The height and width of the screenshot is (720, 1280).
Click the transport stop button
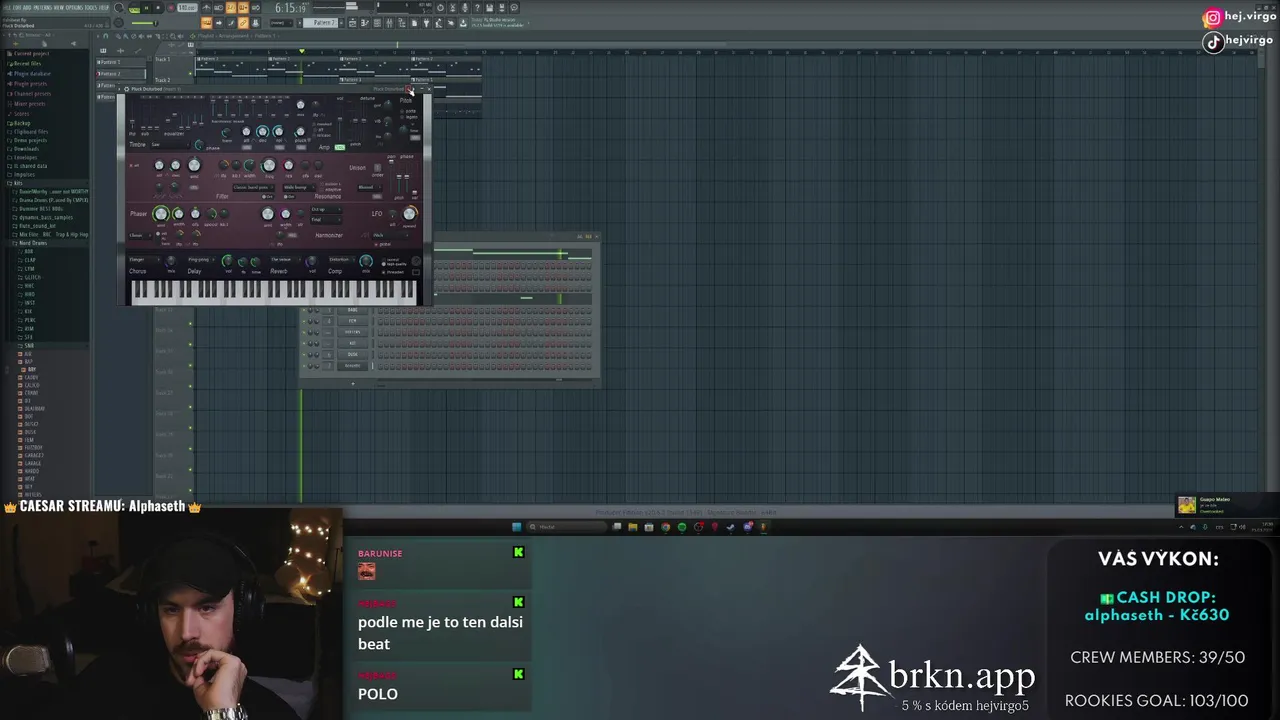[x=158, y=8]
